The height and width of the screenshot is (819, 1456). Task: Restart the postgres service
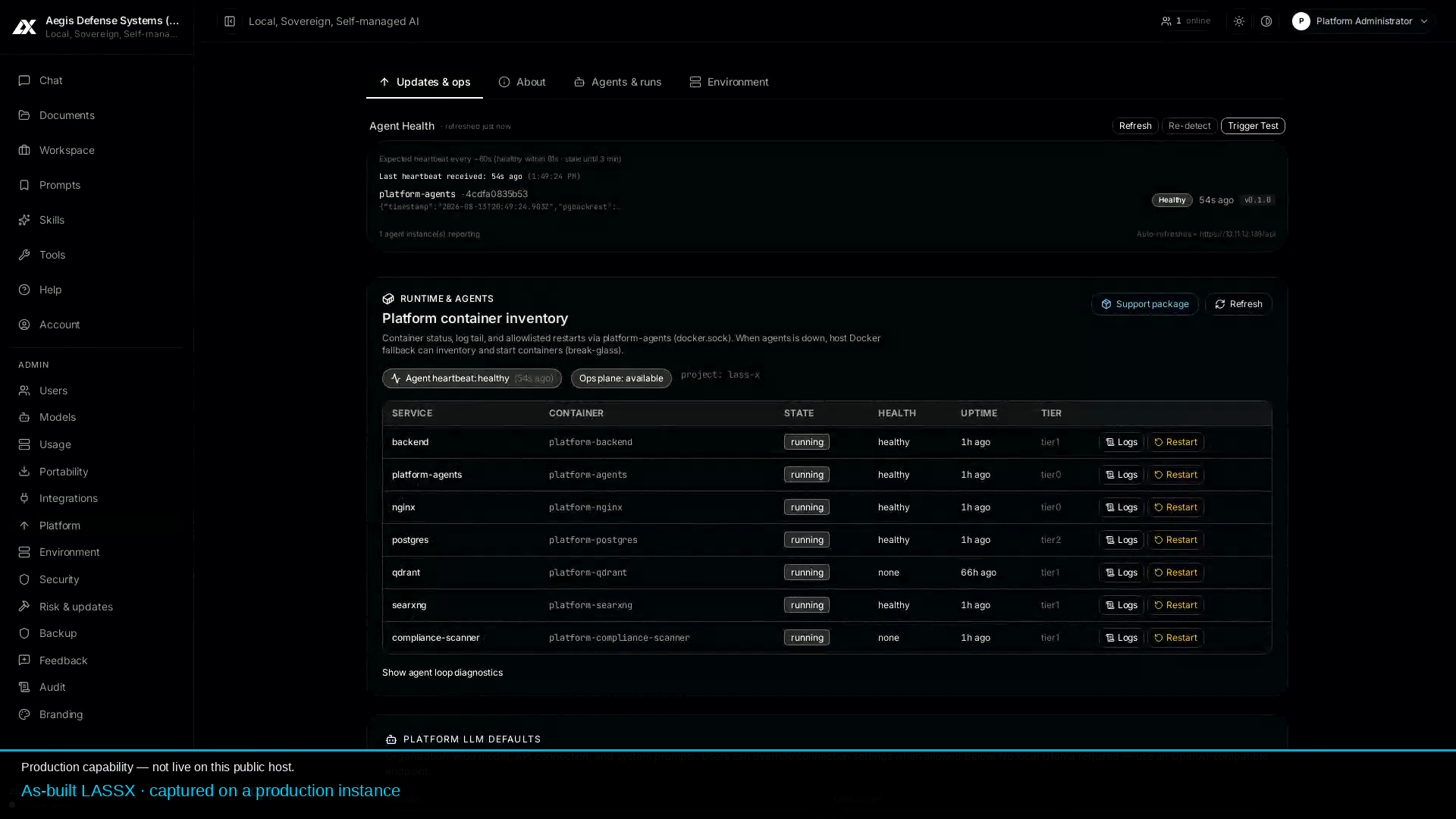click(x=1175, y=540)
